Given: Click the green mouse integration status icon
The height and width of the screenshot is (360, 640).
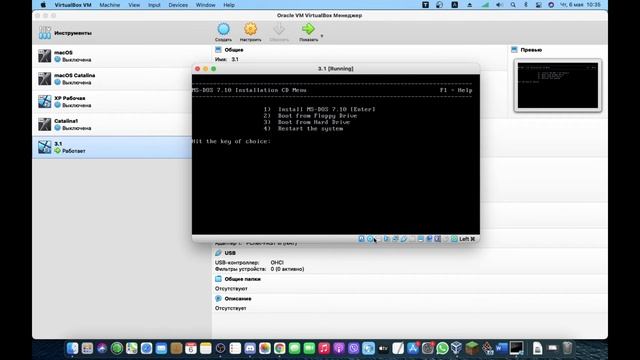Looking at the screenshot, I should [454, 239].
